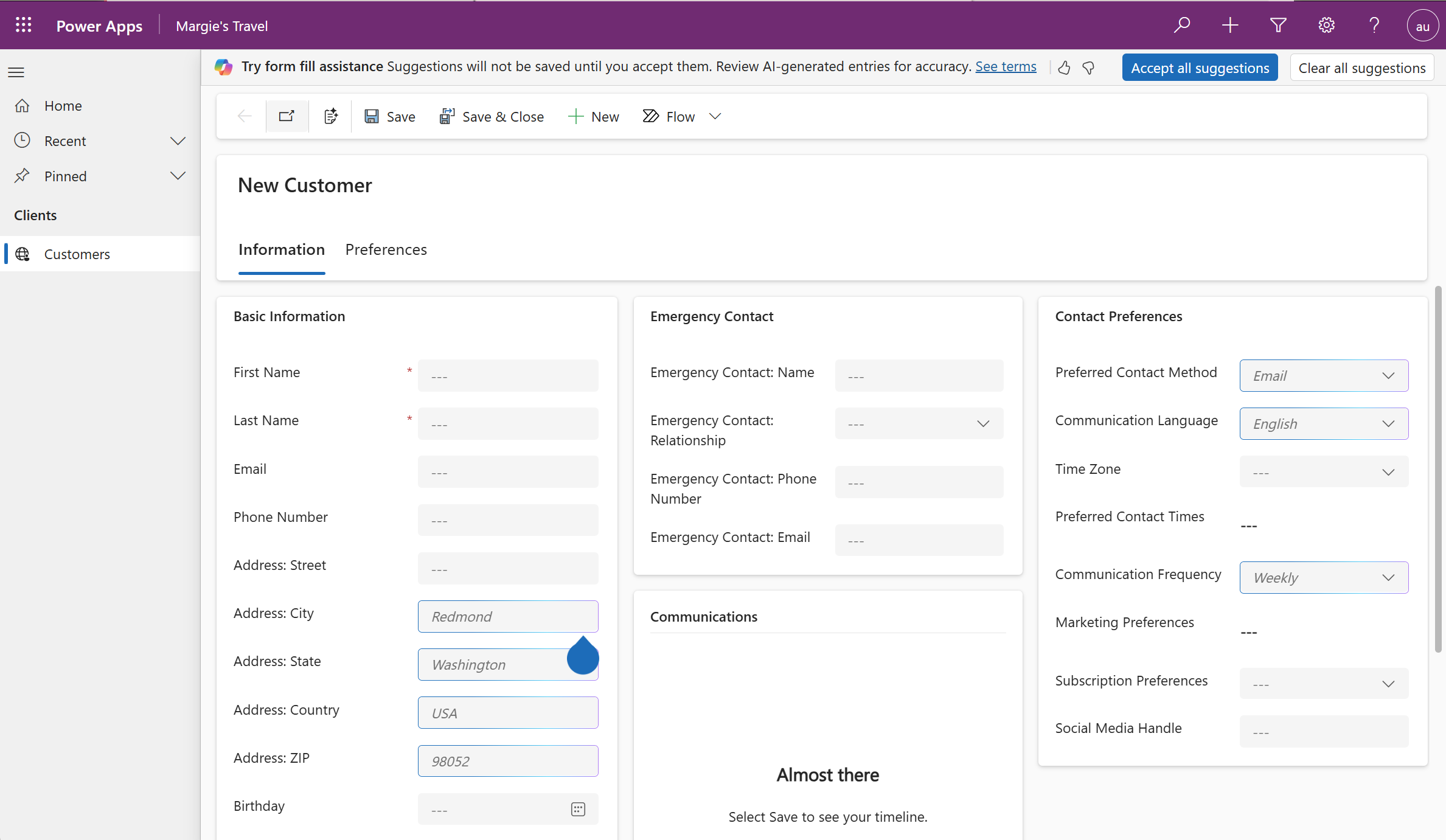Click Save & Close

(492, 116)
